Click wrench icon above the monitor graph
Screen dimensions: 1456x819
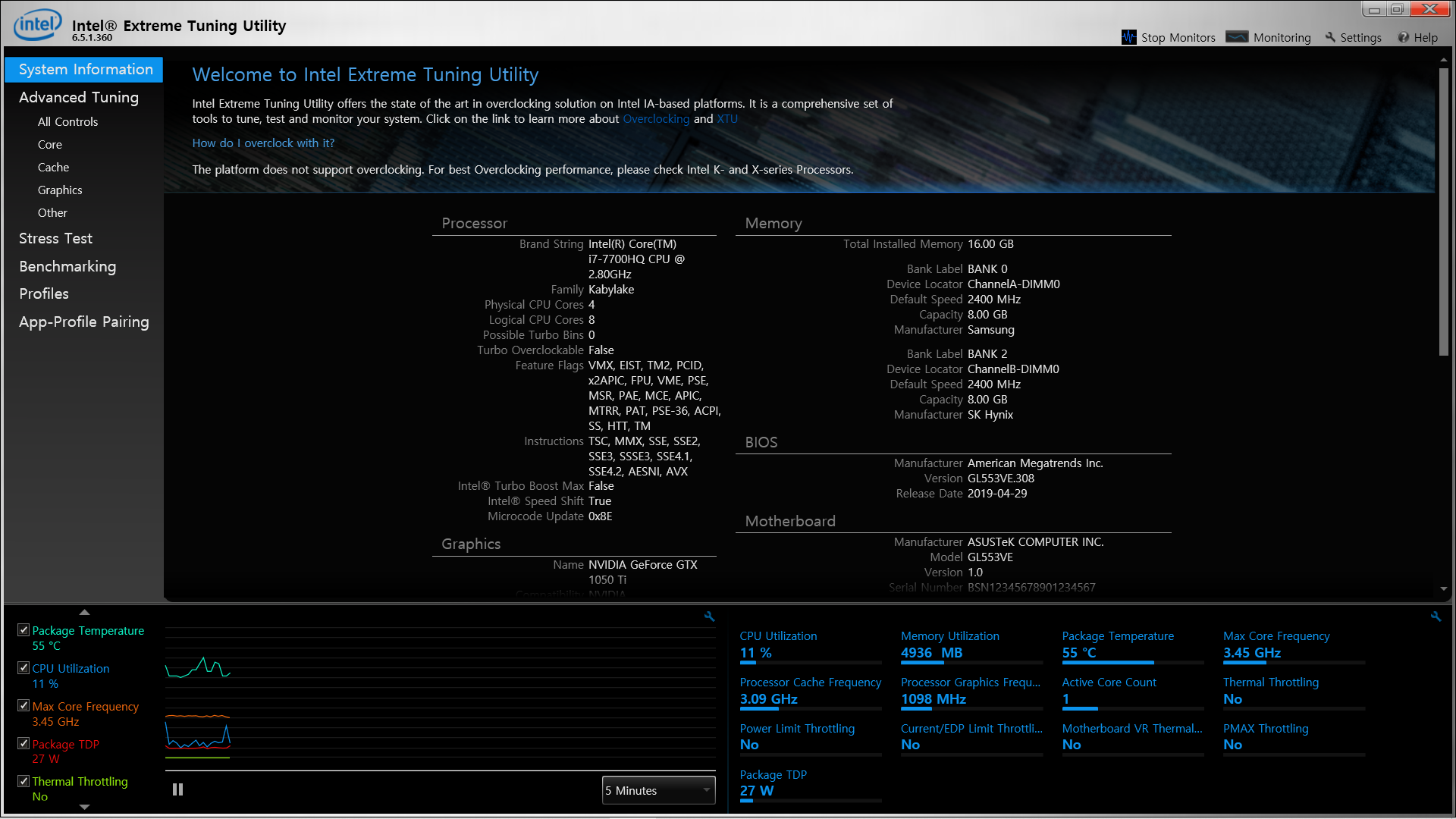coord(710,617)
